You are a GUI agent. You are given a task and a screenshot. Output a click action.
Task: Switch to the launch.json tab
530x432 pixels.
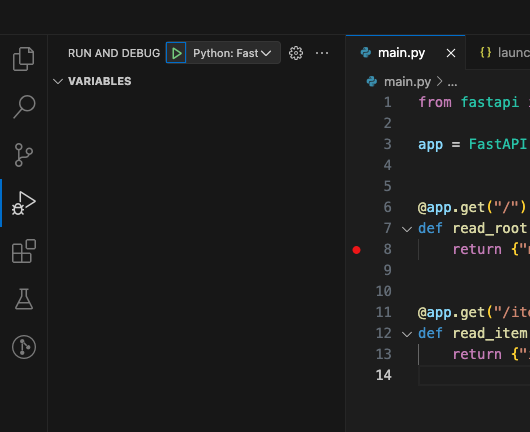coord(498,53)
